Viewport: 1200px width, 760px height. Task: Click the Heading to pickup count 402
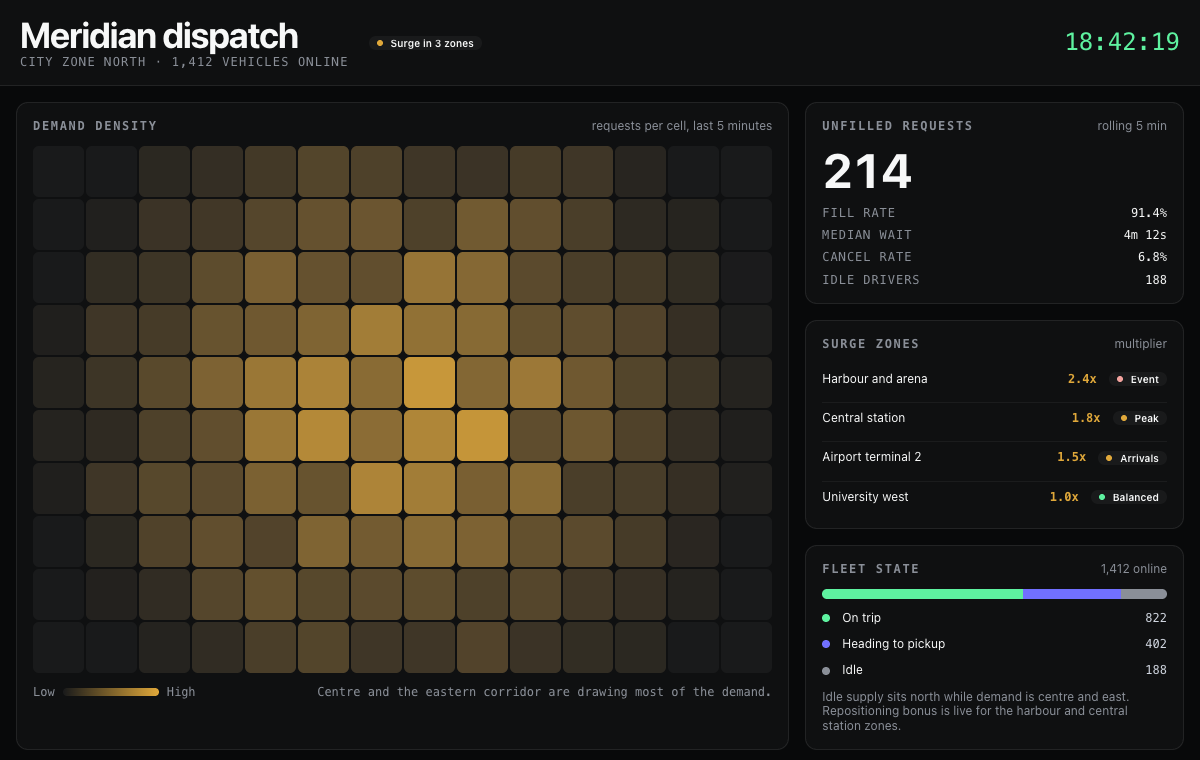1156,644
